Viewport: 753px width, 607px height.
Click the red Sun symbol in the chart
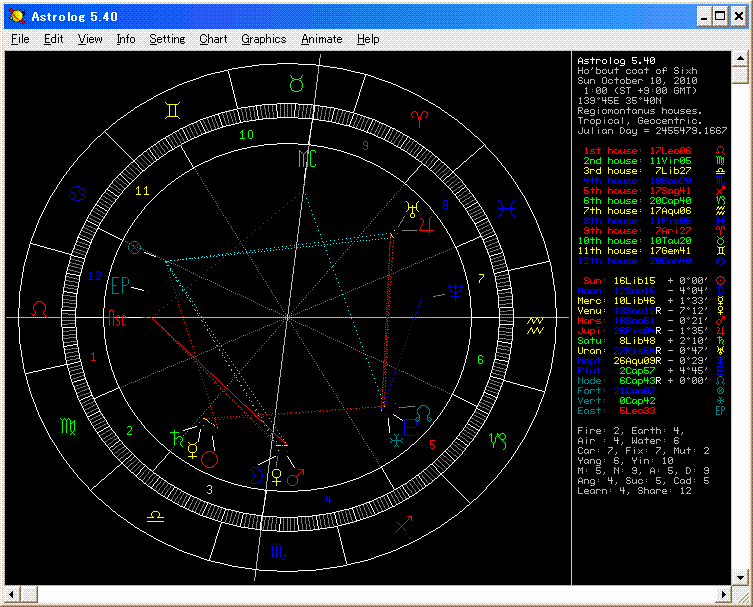[210, 458]
